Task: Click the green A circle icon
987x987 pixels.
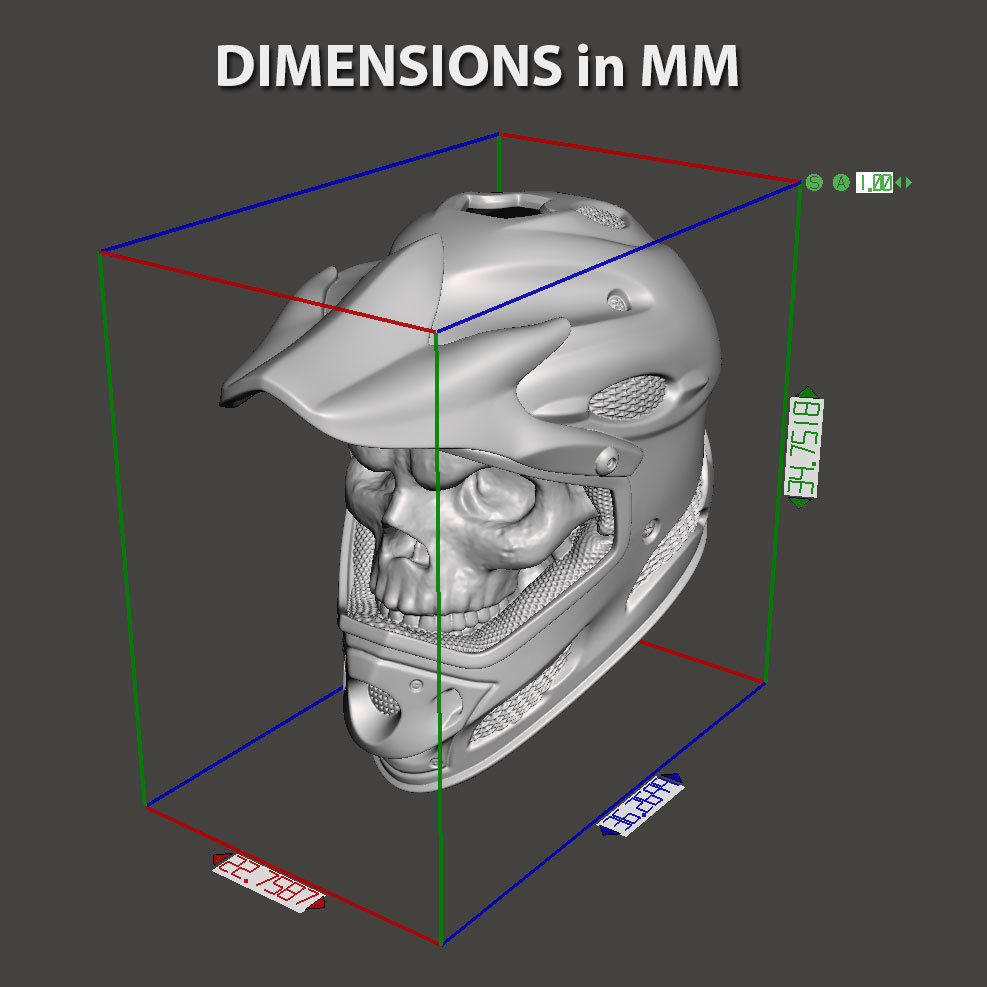Action: coord(841,183)
